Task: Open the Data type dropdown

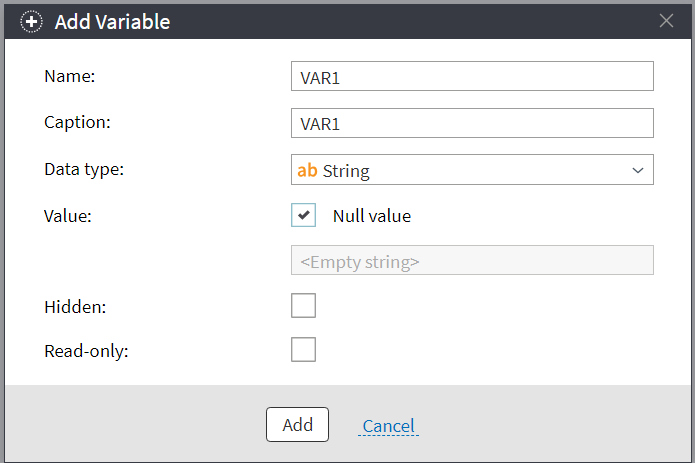Action: (472, 170)
